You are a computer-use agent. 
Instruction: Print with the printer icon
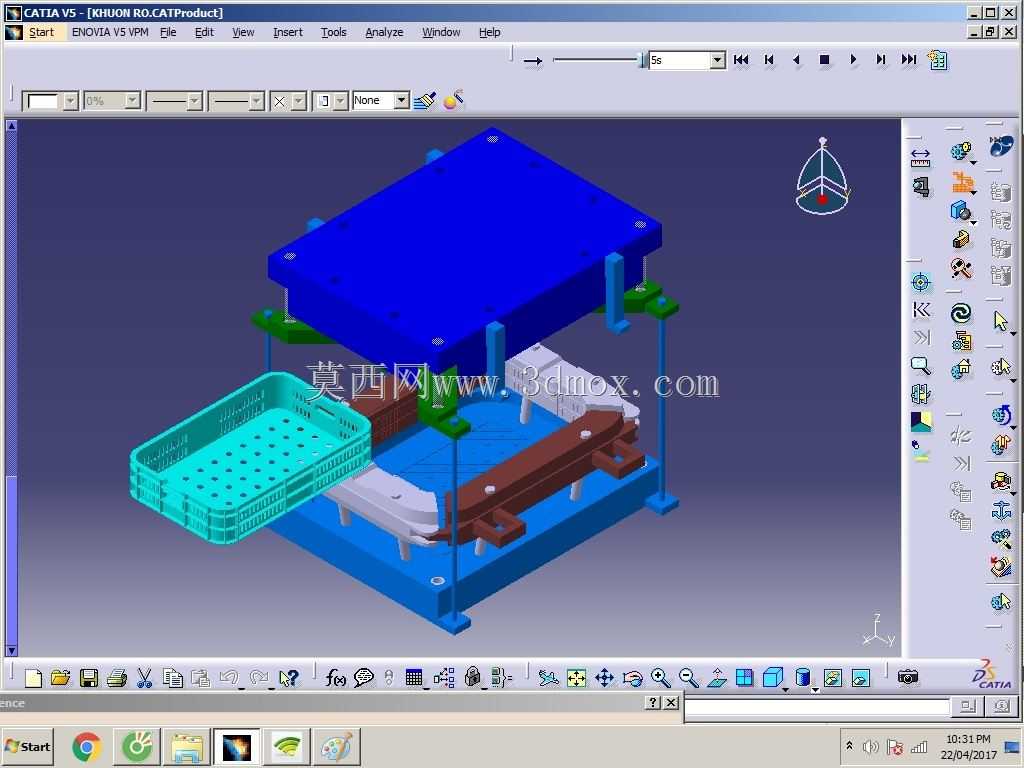116,679
